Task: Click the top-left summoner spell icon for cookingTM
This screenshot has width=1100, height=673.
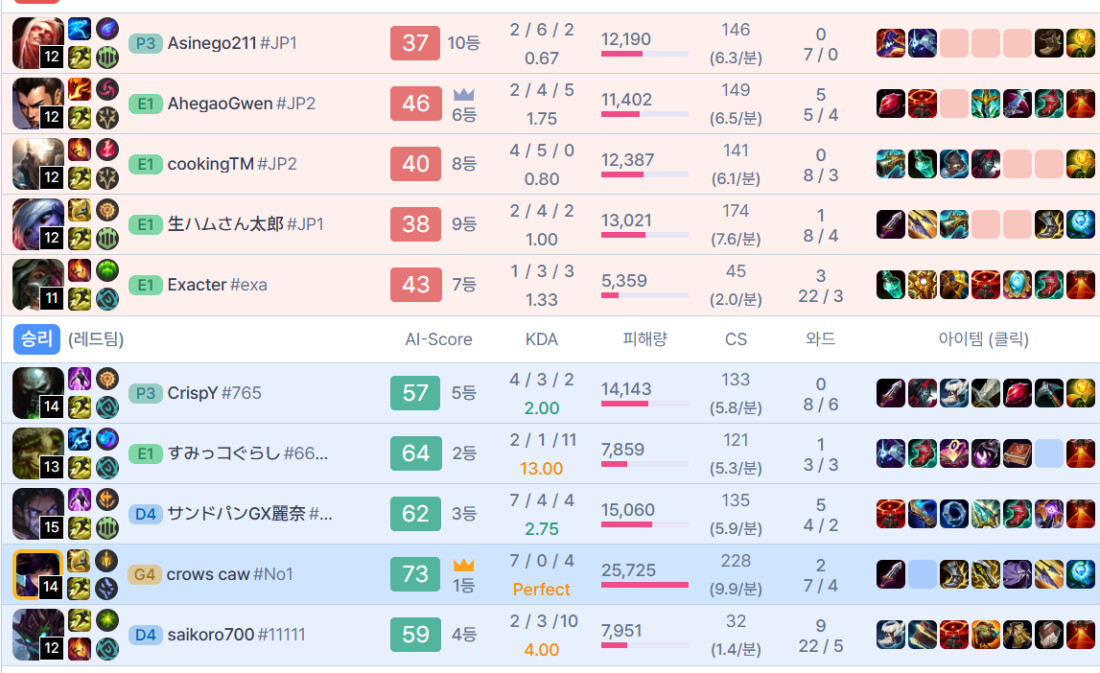Action: [79, 150]
